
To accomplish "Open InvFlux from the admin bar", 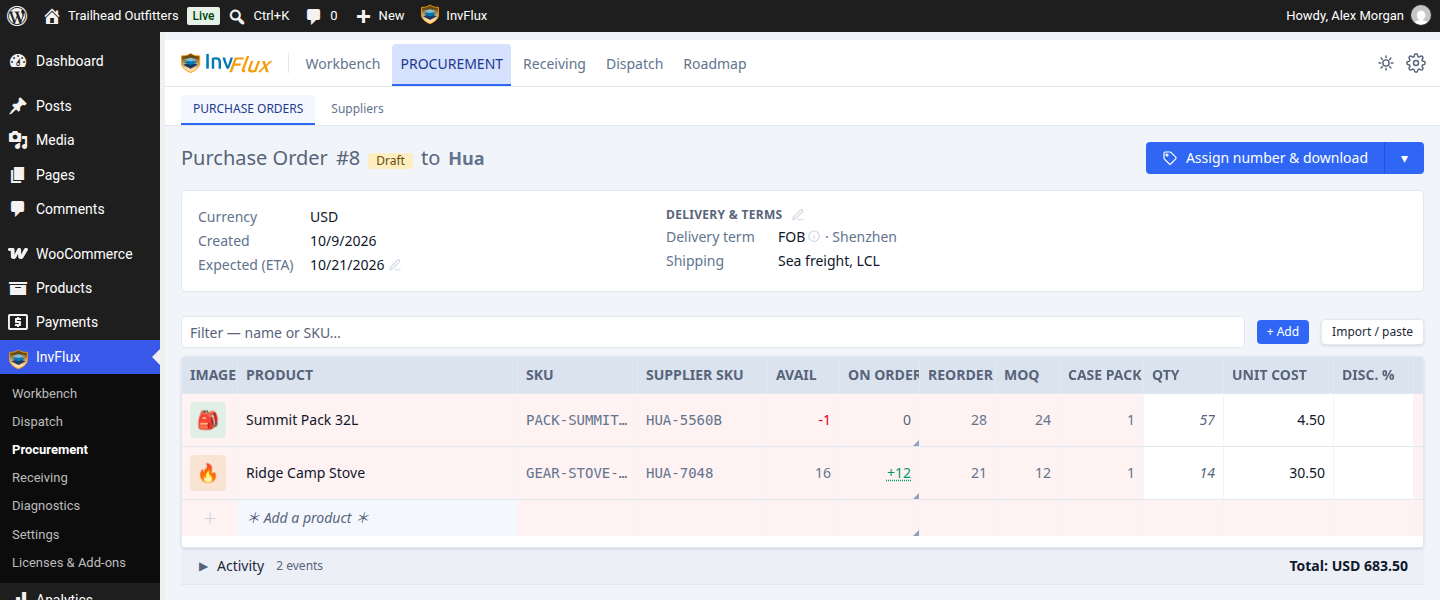I will coord(453,16).
